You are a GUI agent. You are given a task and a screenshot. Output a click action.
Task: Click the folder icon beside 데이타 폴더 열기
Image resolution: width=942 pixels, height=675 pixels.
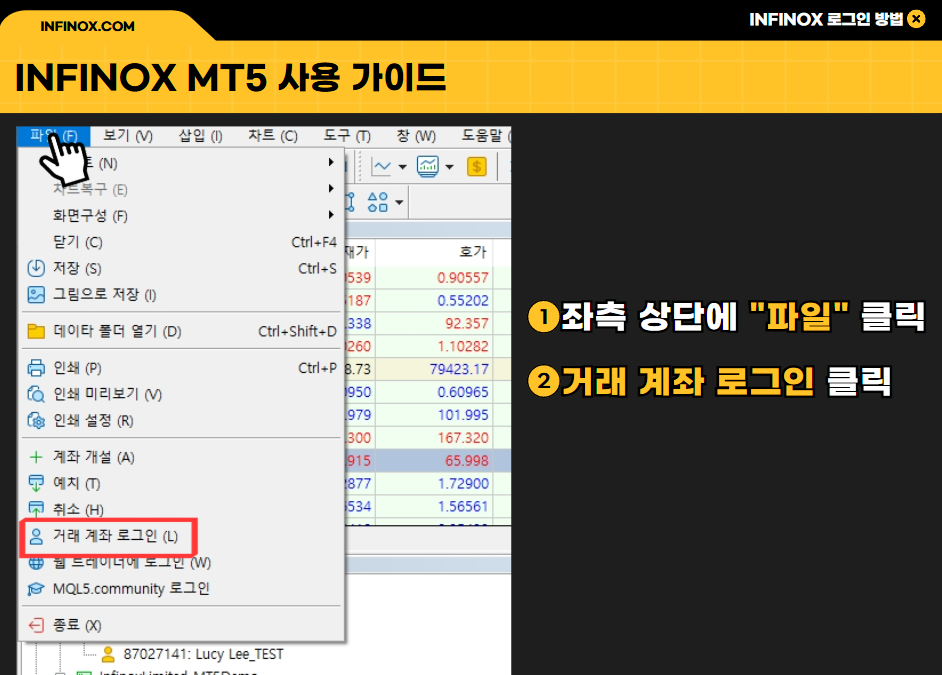click(36, 331)
